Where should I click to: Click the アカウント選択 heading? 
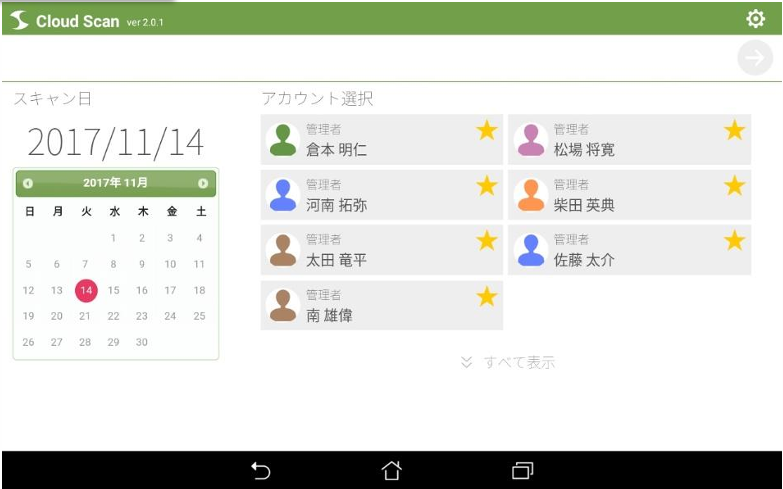pyautogui.click(x=317, y=98)
